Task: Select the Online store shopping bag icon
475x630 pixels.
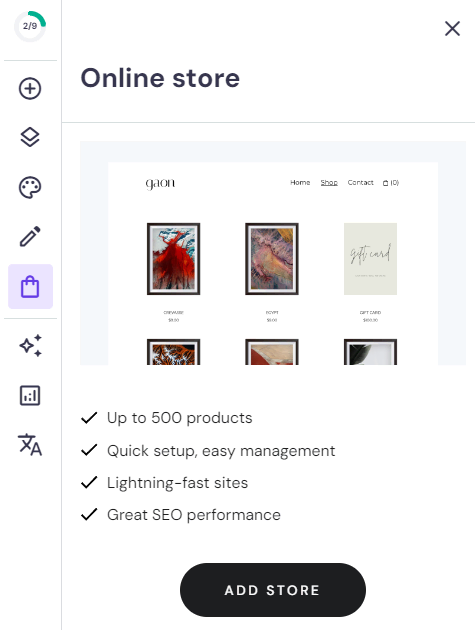Action: [31, 286]
